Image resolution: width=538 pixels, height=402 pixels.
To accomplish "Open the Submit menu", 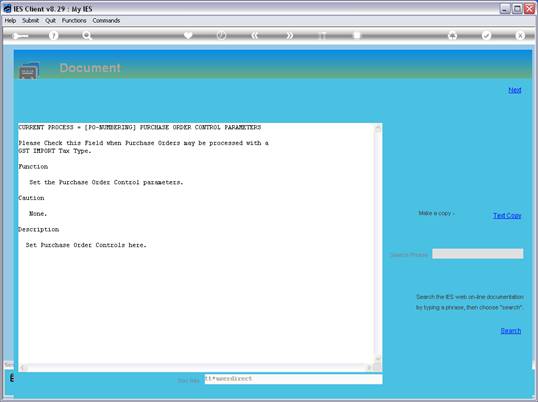I will 31,21.
